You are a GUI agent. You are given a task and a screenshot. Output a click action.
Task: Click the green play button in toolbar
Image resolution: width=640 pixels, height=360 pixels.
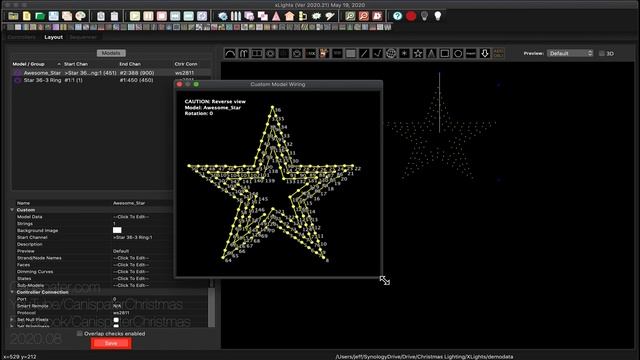(x=135, y=16)
